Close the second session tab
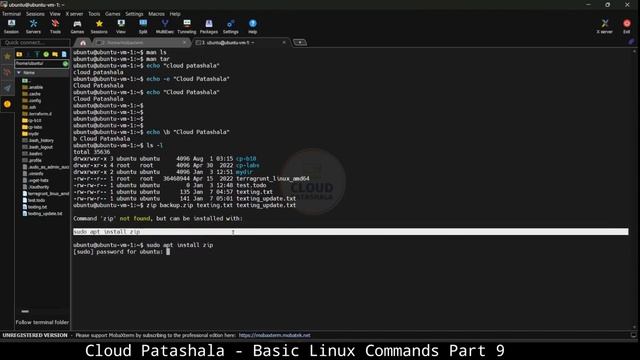640x360 pixels. (184, 42)
